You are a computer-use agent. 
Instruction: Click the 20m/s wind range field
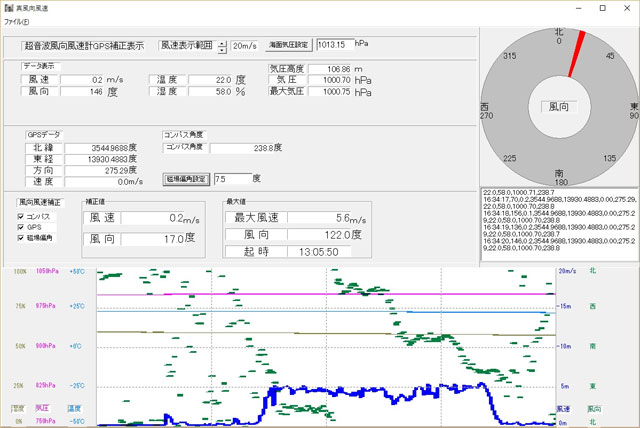coord(244,45)
